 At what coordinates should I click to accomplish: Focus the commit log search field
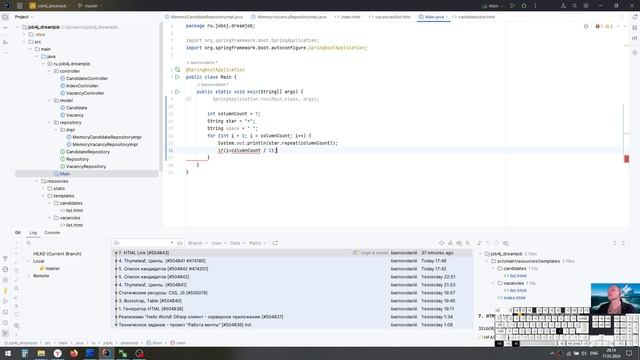[143, 243]
